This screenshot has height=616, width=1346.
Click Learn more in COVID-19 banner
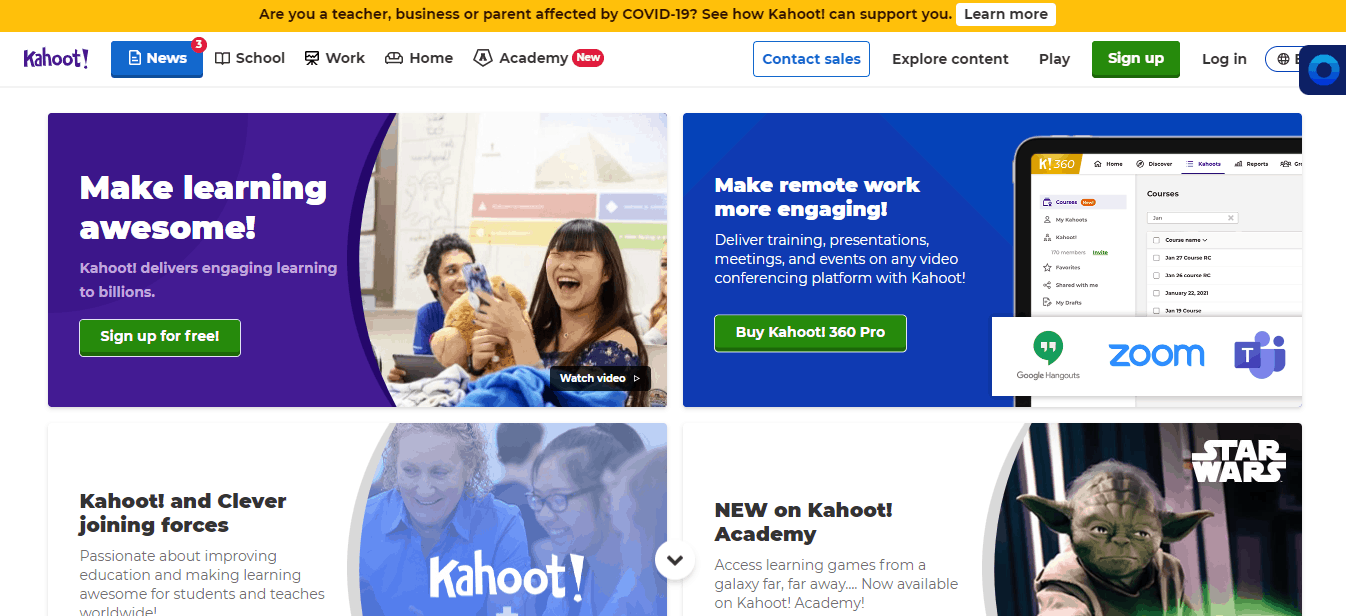tap(1006, 14)
